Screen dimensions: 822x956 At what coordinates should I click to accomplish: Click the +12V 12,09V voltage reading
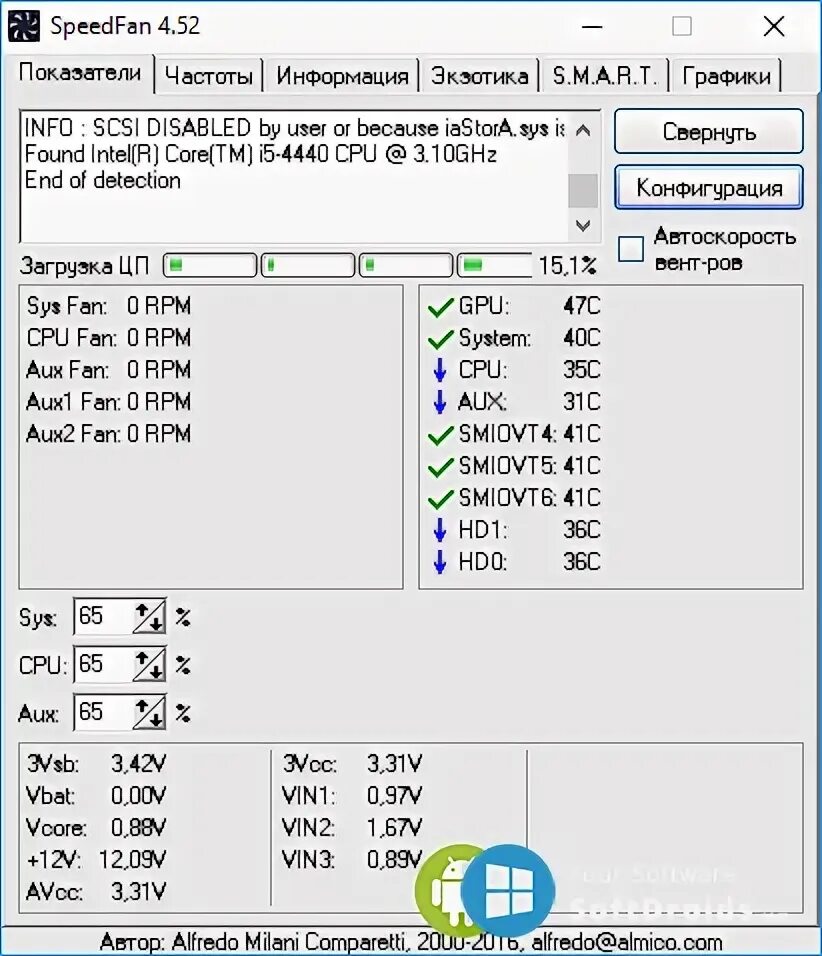(96, 860)
